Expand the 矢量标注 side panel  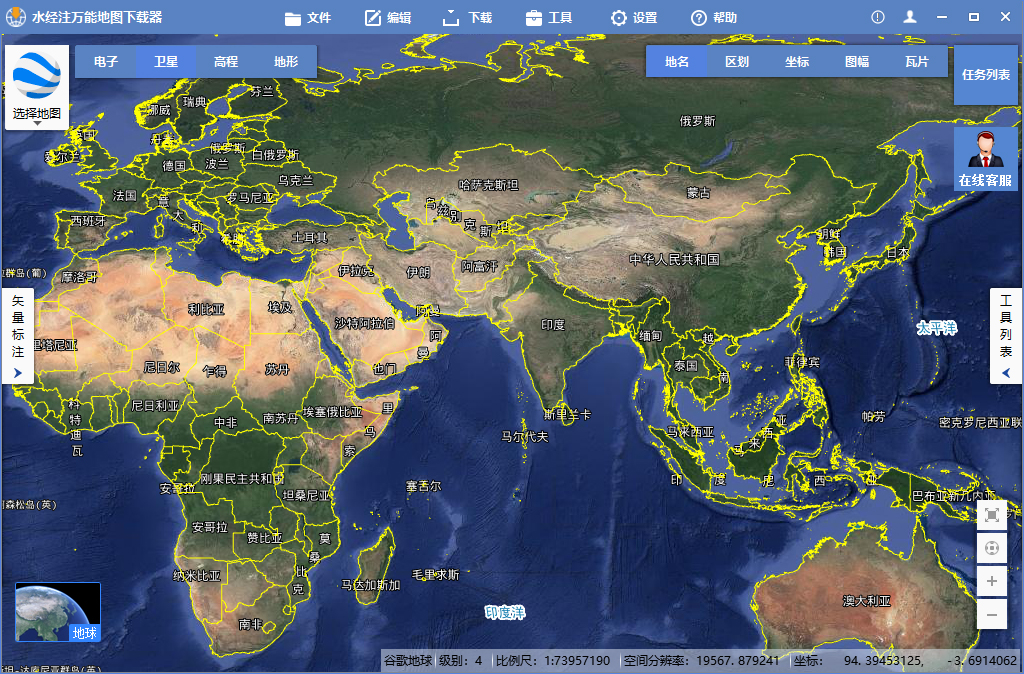(18, 336)
